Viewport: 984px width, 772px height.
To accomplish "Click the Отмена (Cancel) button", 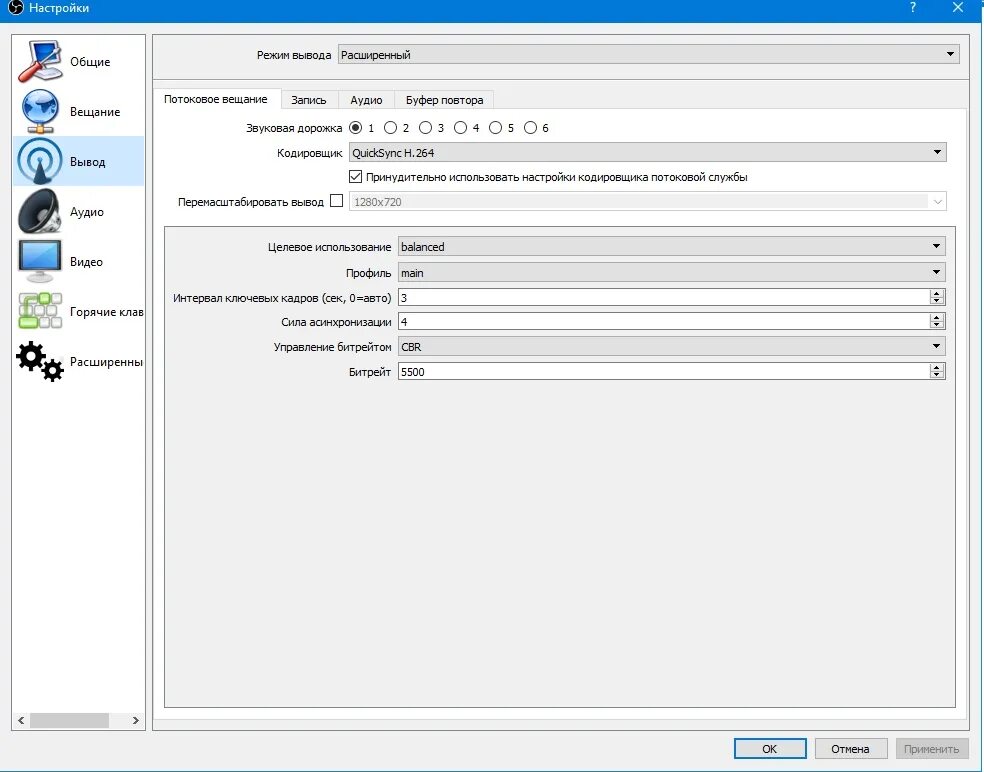I will point(850,749).
